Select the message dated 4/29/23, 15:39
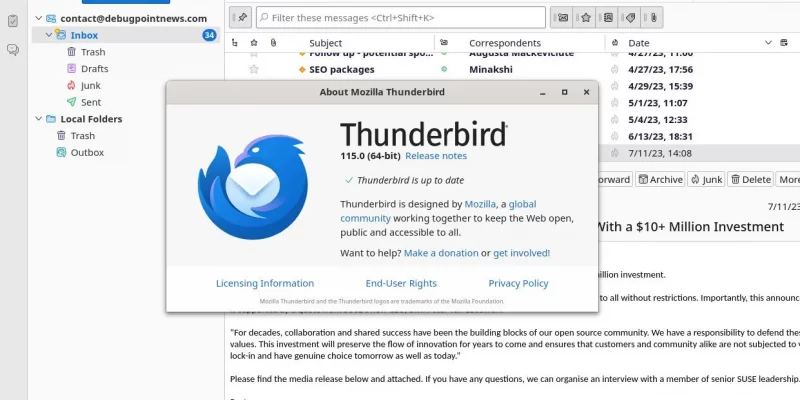The width and height of the screenshot is (800, 400). pyautogui.click(x=661, y=86)
